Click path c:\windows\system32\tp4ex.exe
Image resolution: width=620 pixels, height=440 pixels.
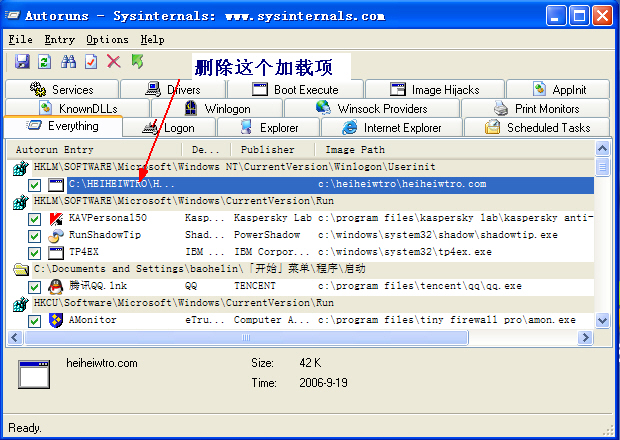(x=405, y=252)
